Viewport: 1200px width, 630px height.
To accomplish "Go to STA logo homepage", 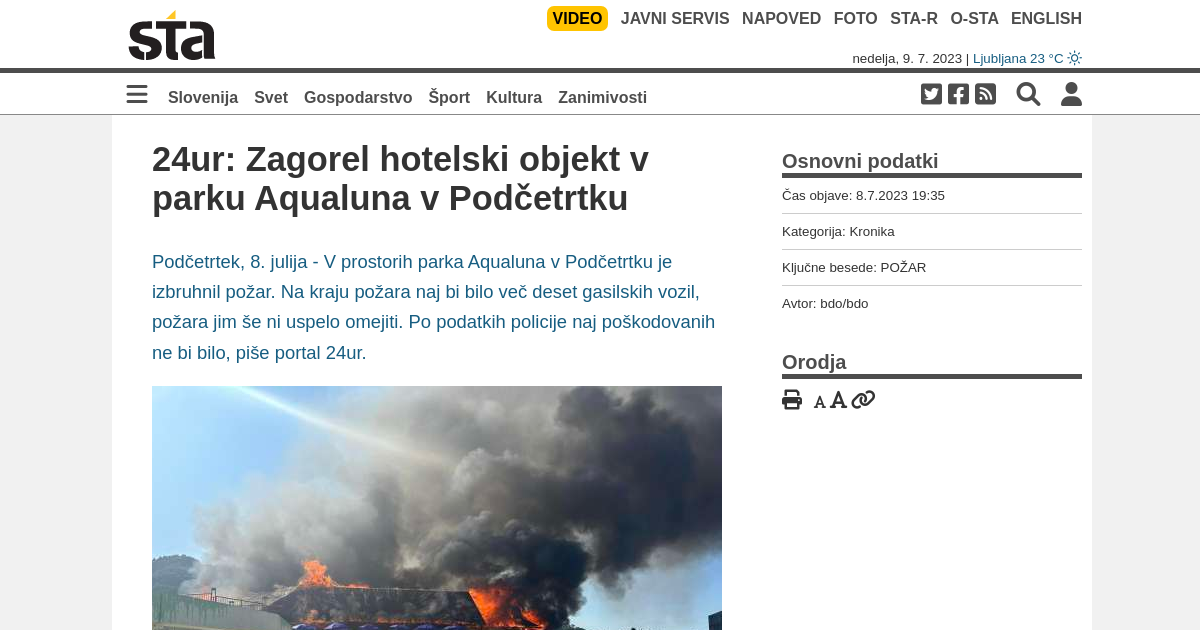I will [172, 36].
